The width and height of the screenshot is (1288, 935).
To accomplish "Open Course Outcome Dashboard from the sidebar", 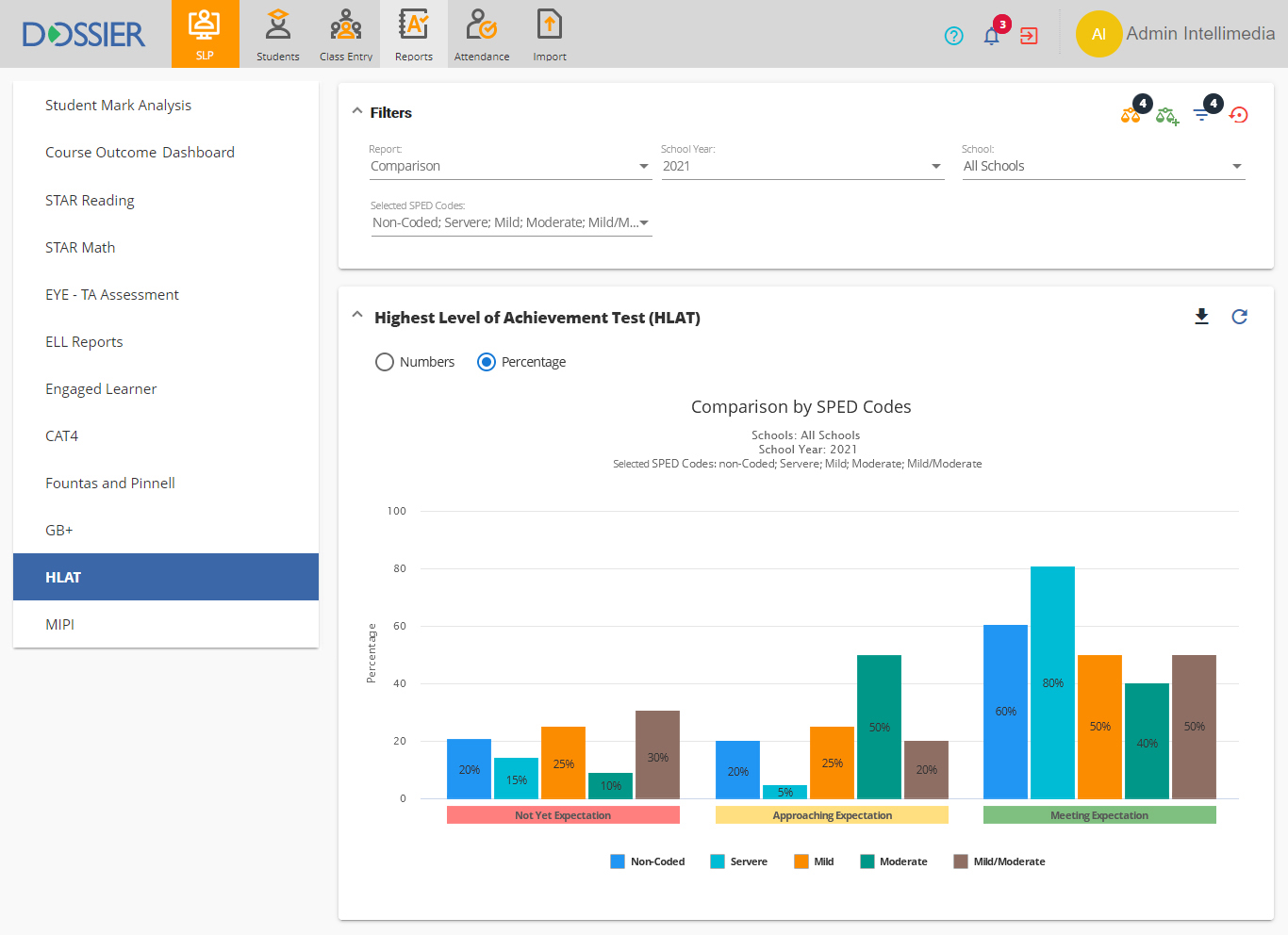I will [x=140, y=153].
